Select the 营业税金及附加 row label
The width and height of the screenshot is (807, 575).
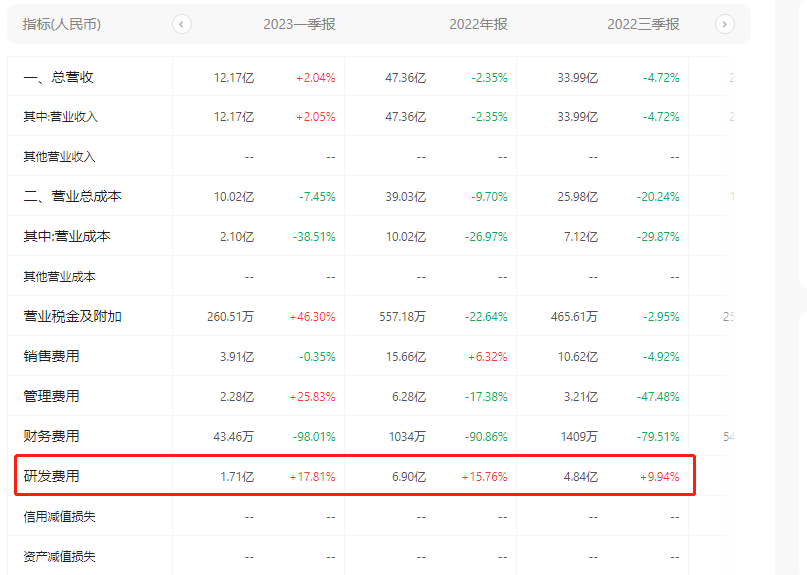[x=72, y=317]
